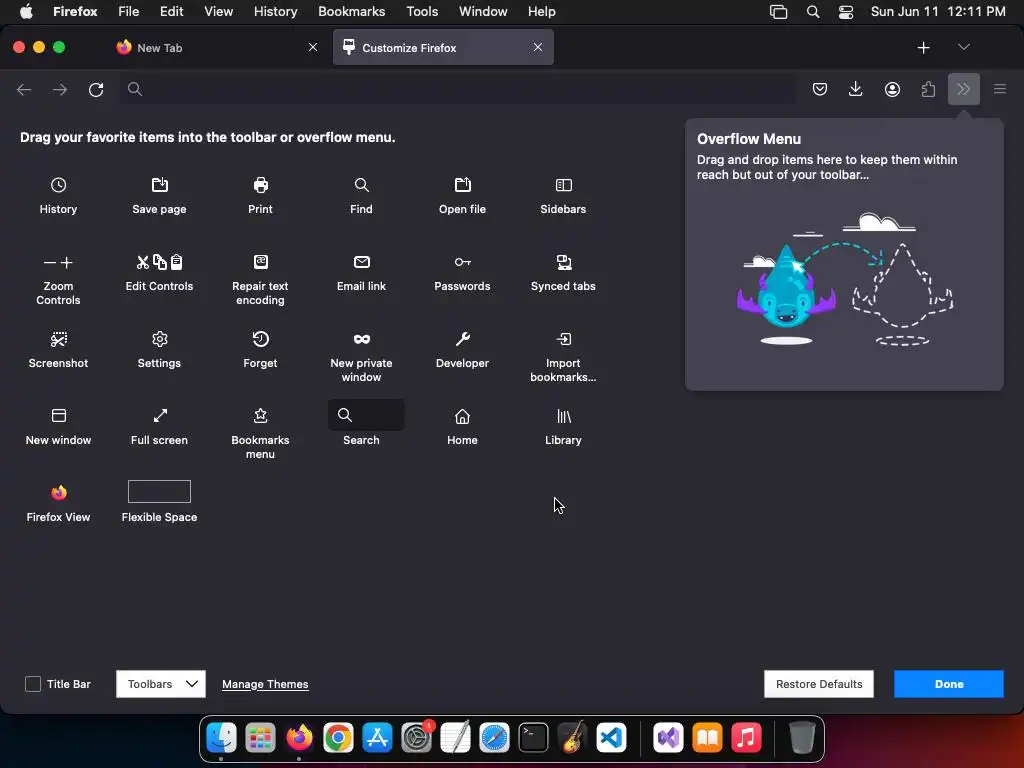Close the Customize Firefox tab
Viewport: 1024px width, 768px height.
click(537, 47)
